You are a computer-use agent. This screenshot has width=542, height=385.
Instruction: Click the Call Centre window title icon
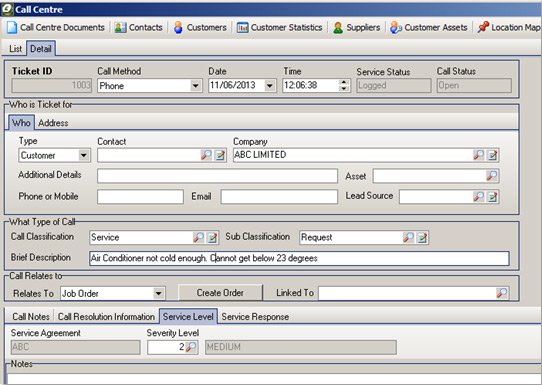[7, 9]
